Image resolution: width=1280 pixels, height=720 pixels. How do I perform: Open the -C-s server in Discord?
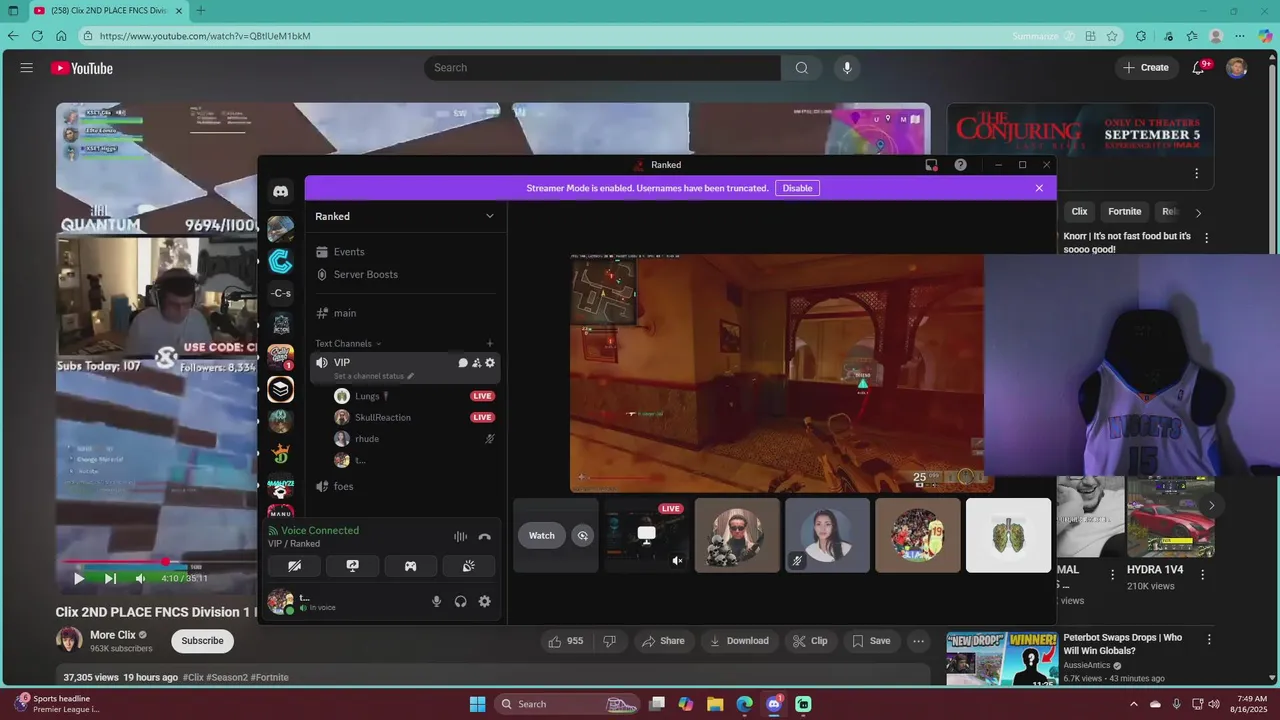[281, 293]
